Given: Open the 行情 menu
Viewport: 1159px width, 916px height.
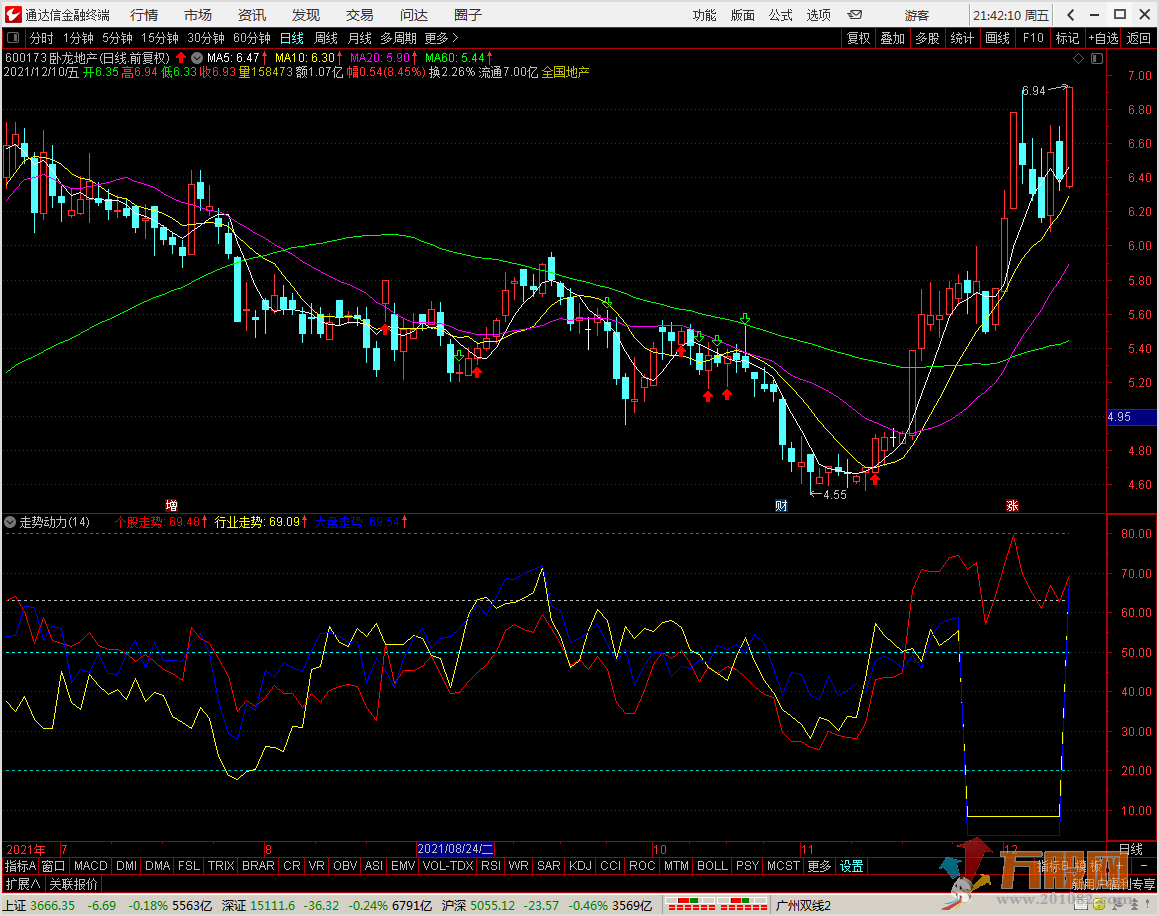Looking at the screenshot, I should point(144,15).
